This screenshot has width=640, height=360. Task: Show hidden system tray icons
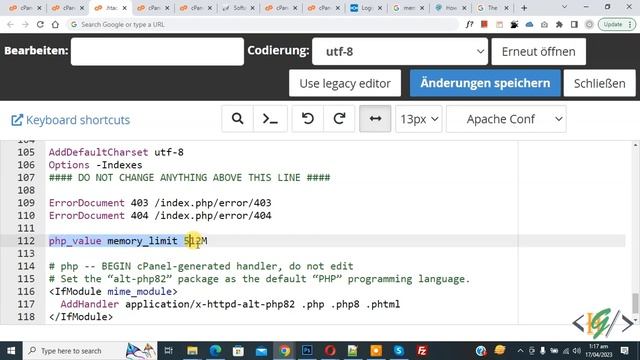pos(520,351)
